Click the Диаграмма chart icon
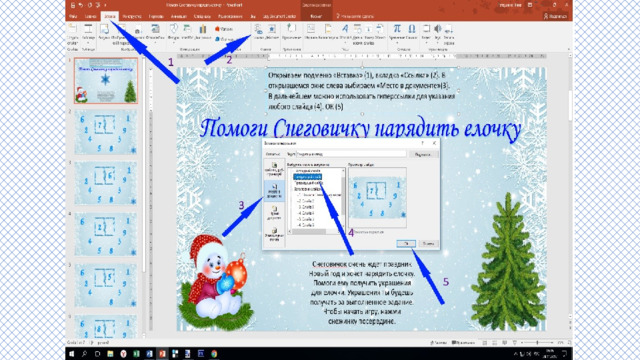The image size is (640, 360). pyautogui.click(x=203, y=32)
